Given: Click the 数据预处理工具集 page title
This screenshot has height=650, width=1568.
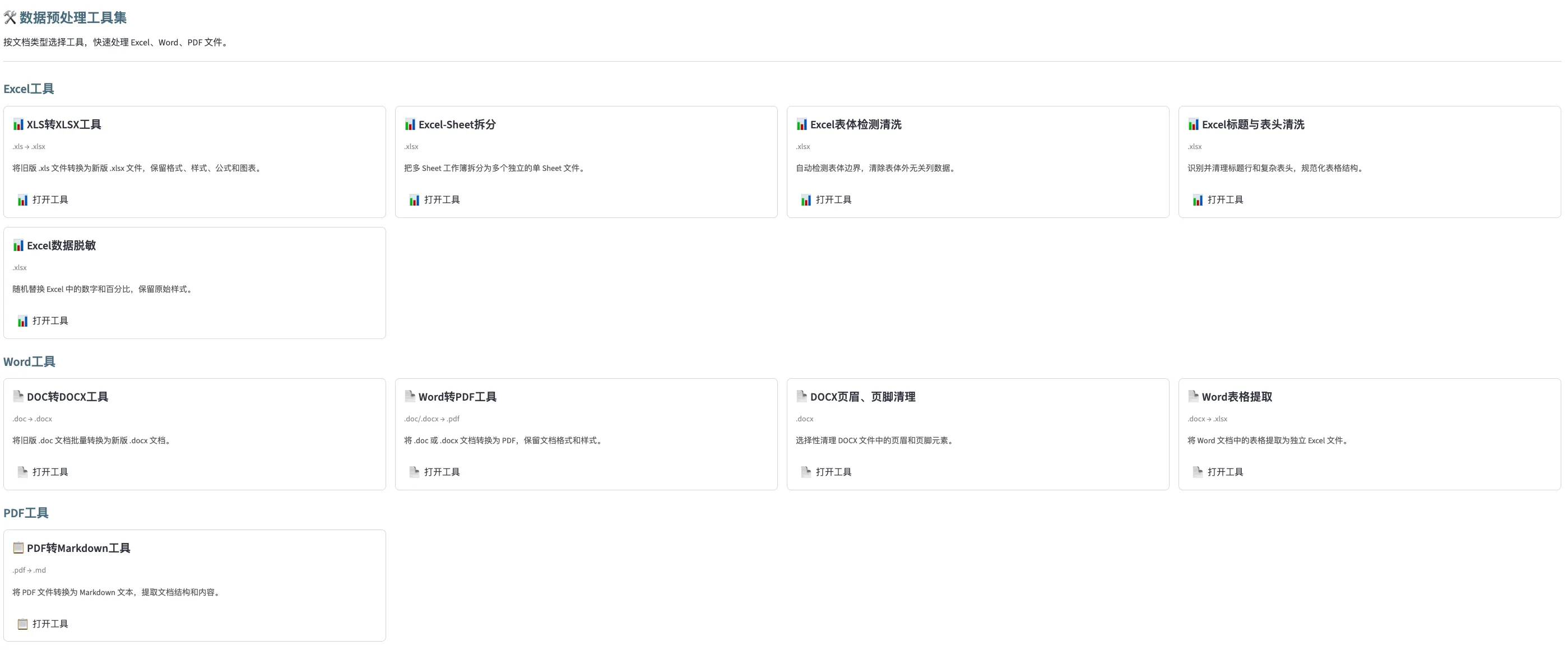Looking at the screenshot, I should (x=73, y=17).
